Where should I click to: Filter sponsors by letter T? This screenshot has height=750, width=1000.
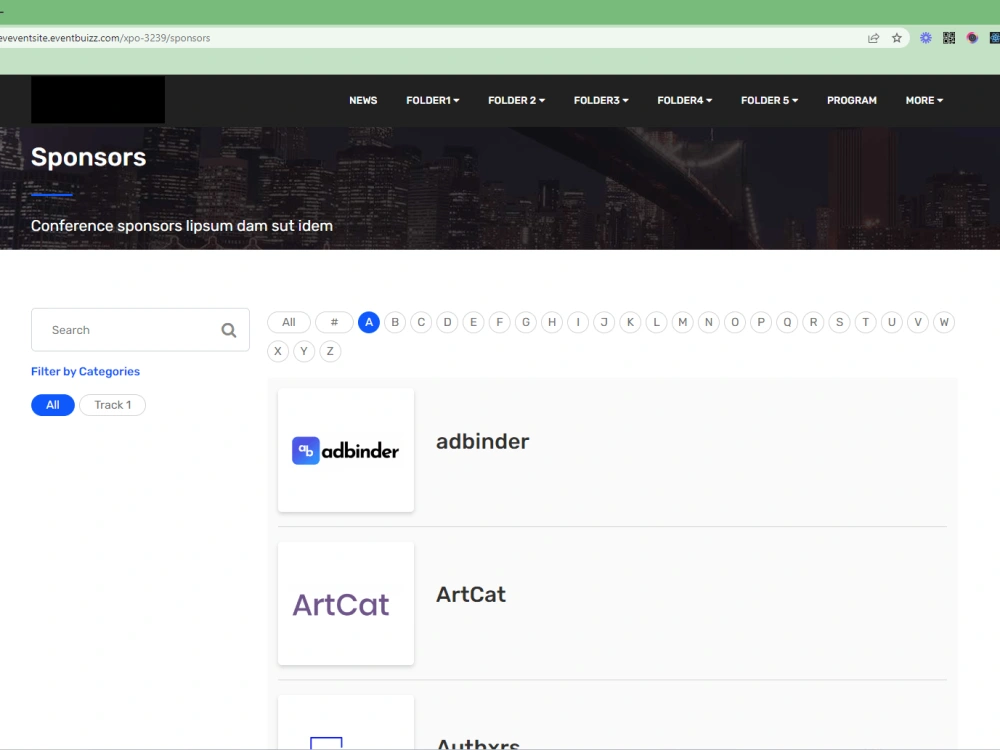click(x=865, y=322)
